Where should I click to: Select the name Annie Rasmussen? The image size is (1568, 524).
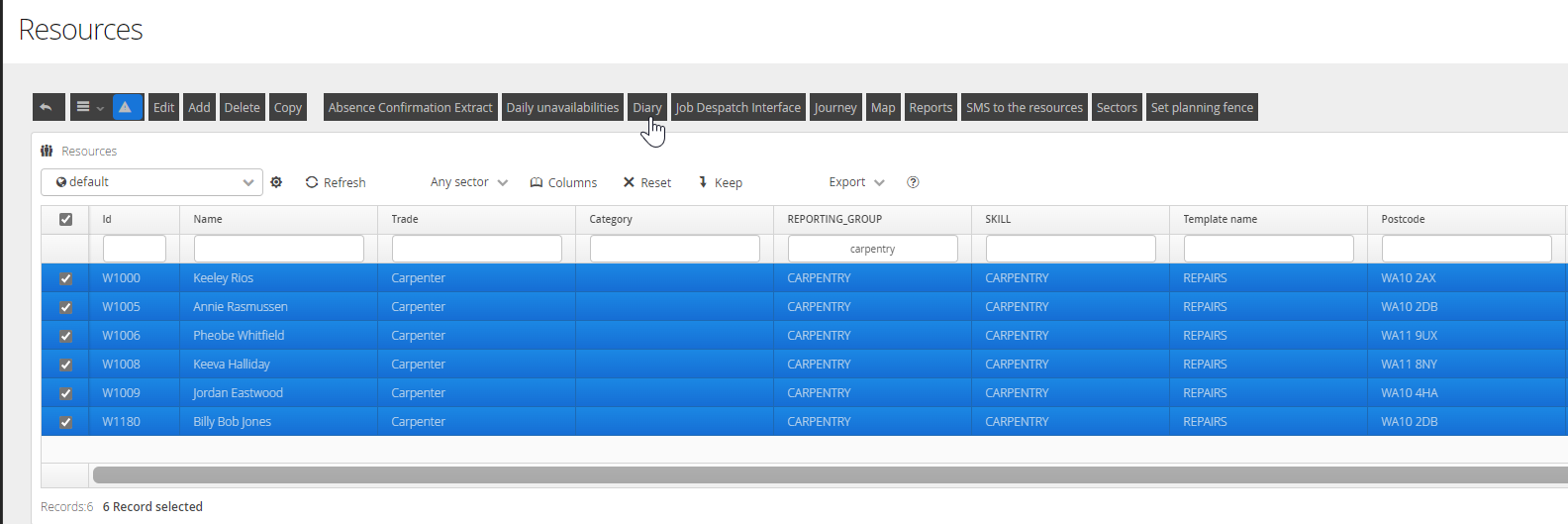[x=241, y=307]
